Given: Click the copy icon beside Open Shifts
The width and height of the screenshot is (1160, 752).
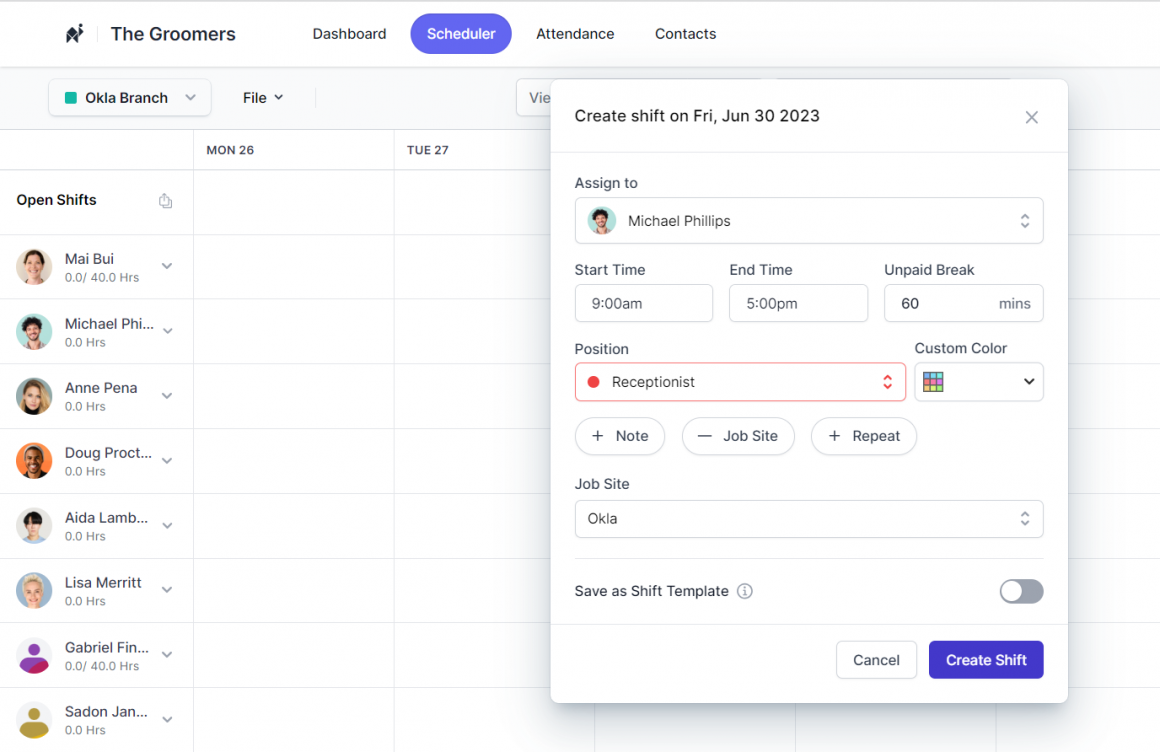Looking at the screenshot, I should pyautogui.click(x=166, y=201).
